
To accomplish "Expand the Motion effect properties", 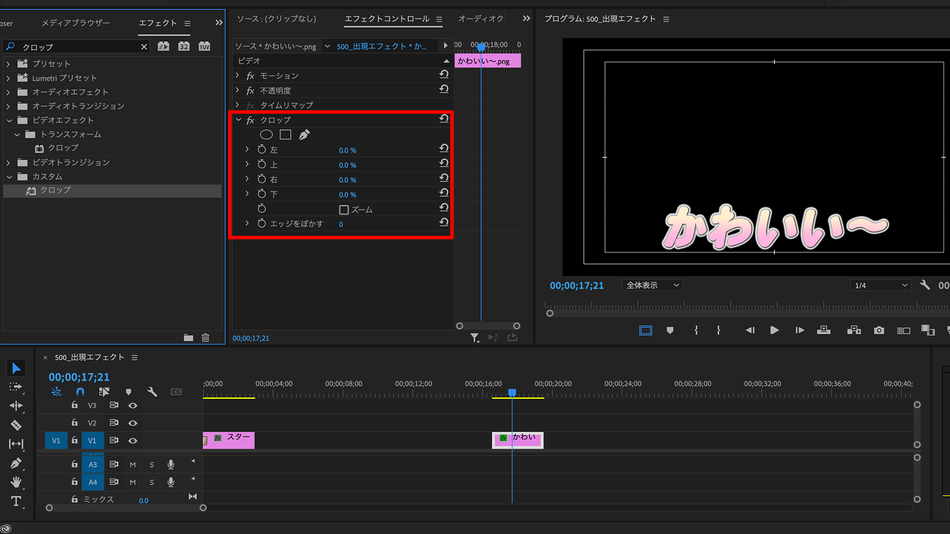I will 238,75.
